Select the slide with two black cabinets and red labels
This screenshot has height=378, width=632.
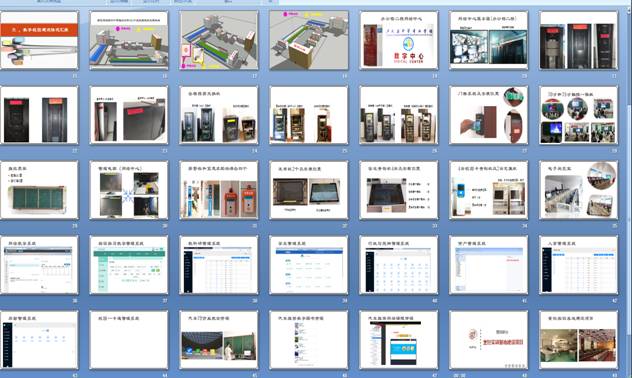point(39,115)
